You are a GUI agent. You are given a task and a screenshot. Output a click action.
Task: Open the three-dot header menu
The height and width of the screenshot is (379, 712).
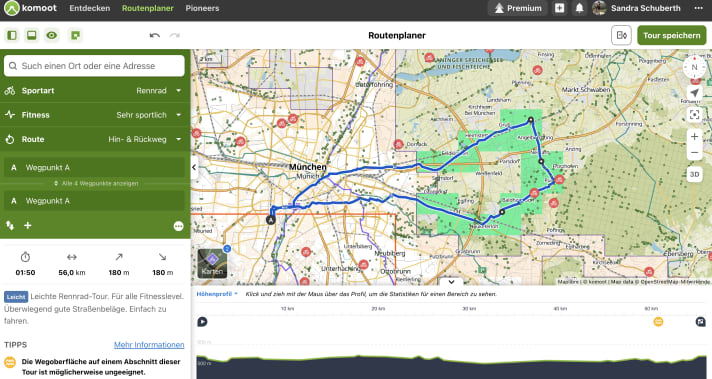(698, 8)
